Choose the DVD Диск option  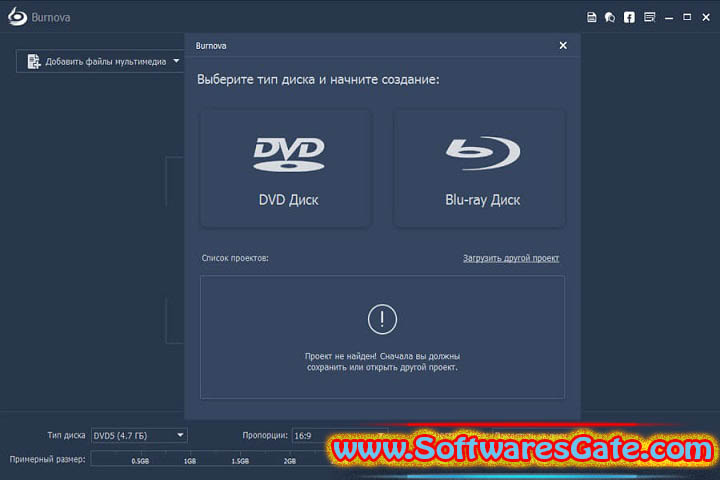point(286,168)
